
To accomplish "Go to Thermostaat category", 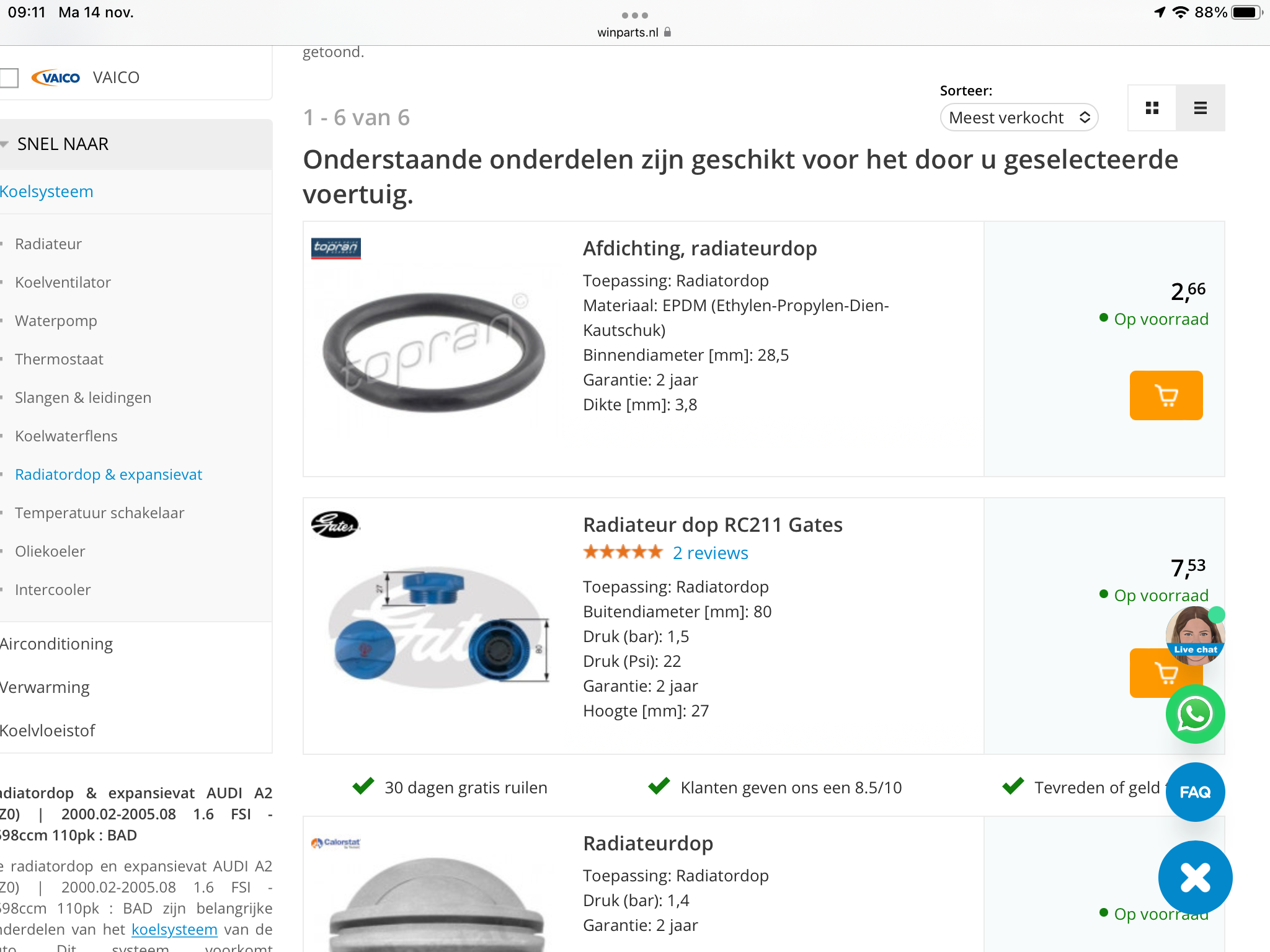I will click(x=59, y=359).
